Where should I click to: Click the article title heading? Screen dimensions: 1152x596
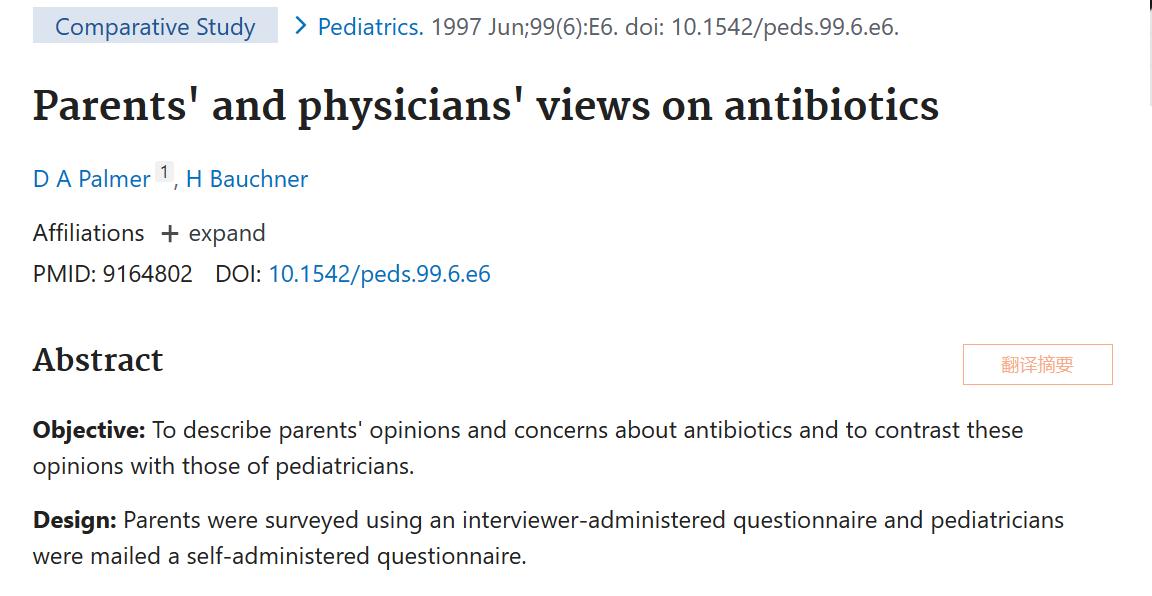(486, 107)
